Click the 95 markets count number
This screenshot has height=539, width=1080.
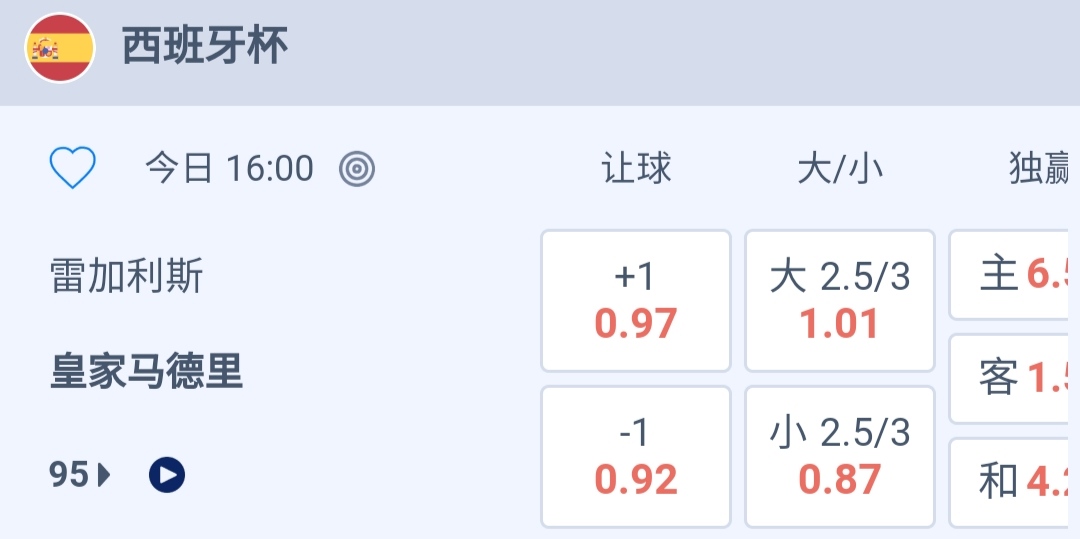(69, 475)
